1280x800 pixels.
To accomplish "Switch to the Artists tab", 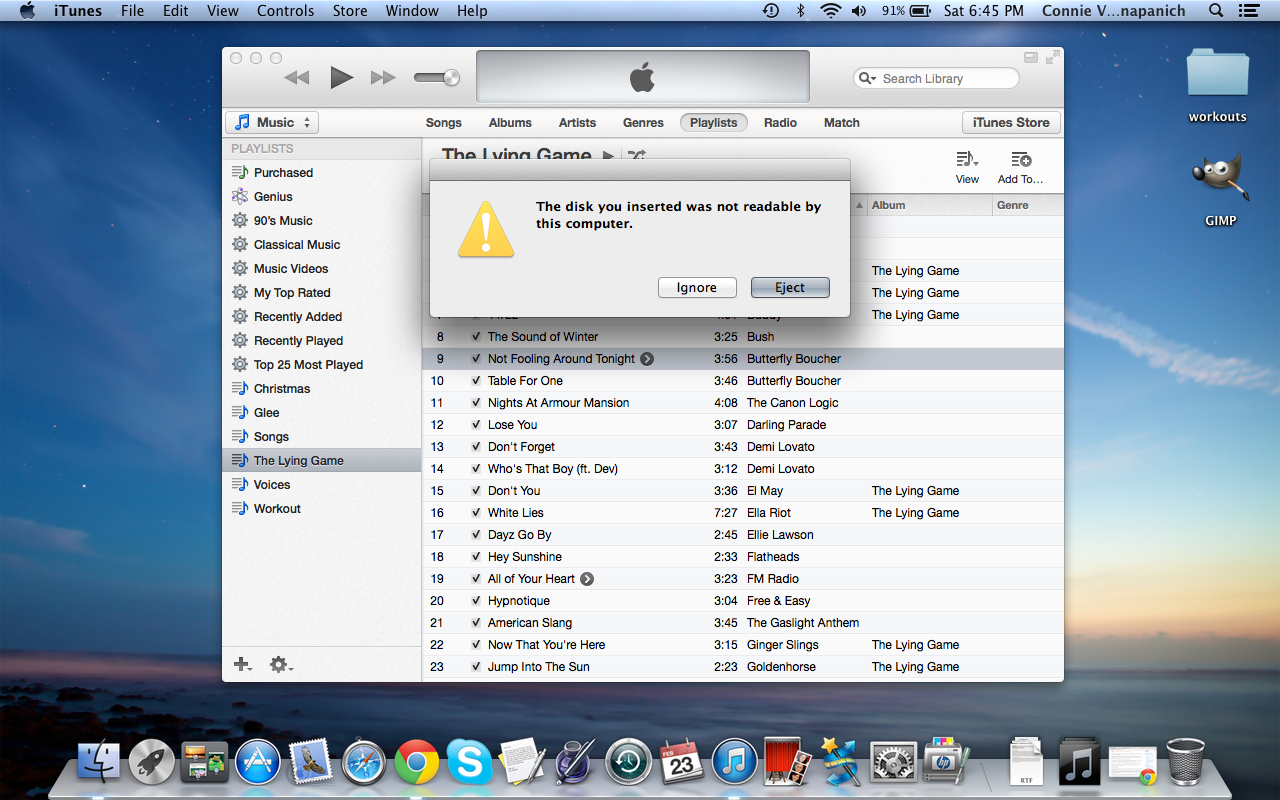I will (x=577, y=122).
